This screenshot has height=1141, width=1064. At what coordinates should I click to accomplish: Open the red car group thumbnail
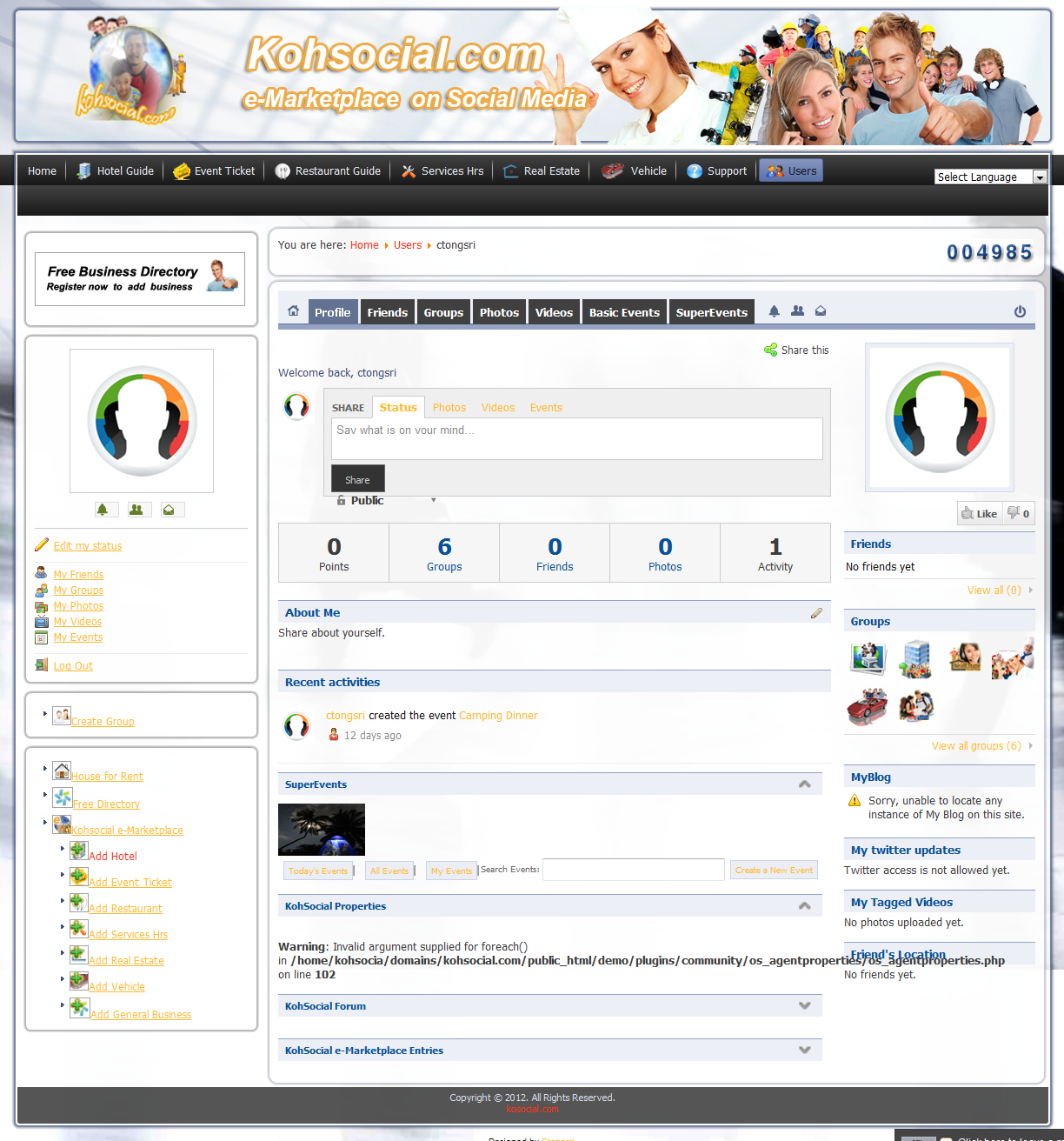pyautogui.click(x=867, y=706)
